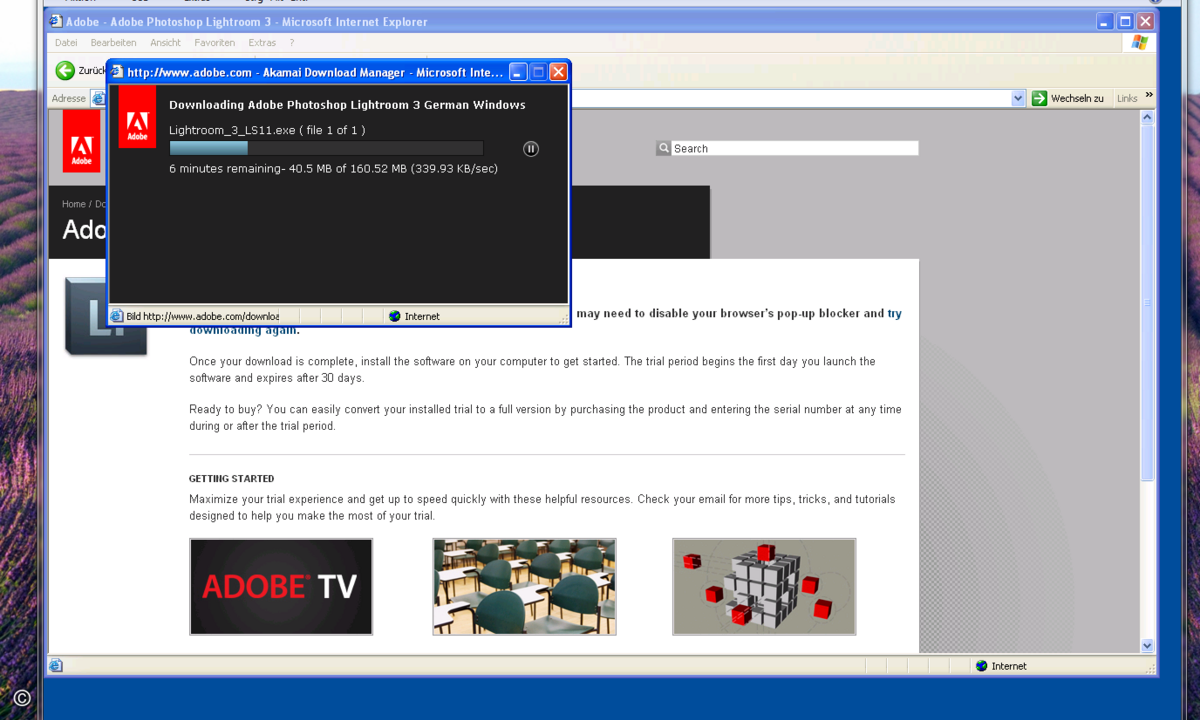This screenshot has width=1200, height=720.
Task: Click the green Zurück back arrow
Action: [65, 70]
